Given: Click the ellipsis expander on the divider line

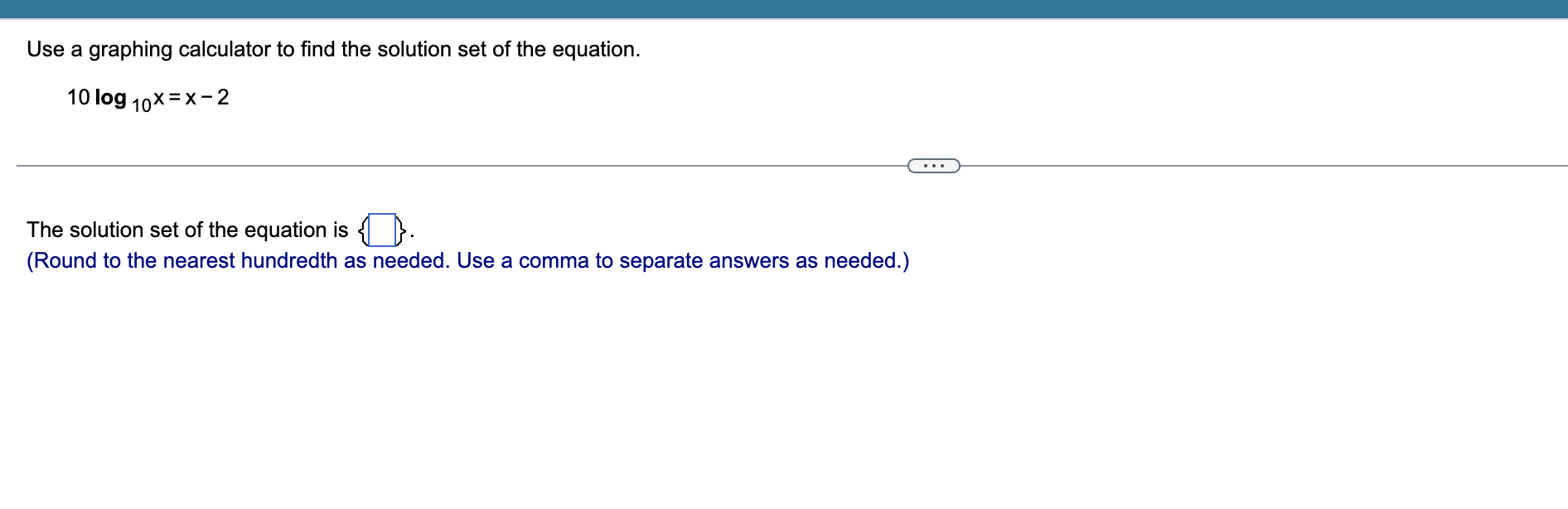Looking at the screenshot, I should (x=933, y=166).
